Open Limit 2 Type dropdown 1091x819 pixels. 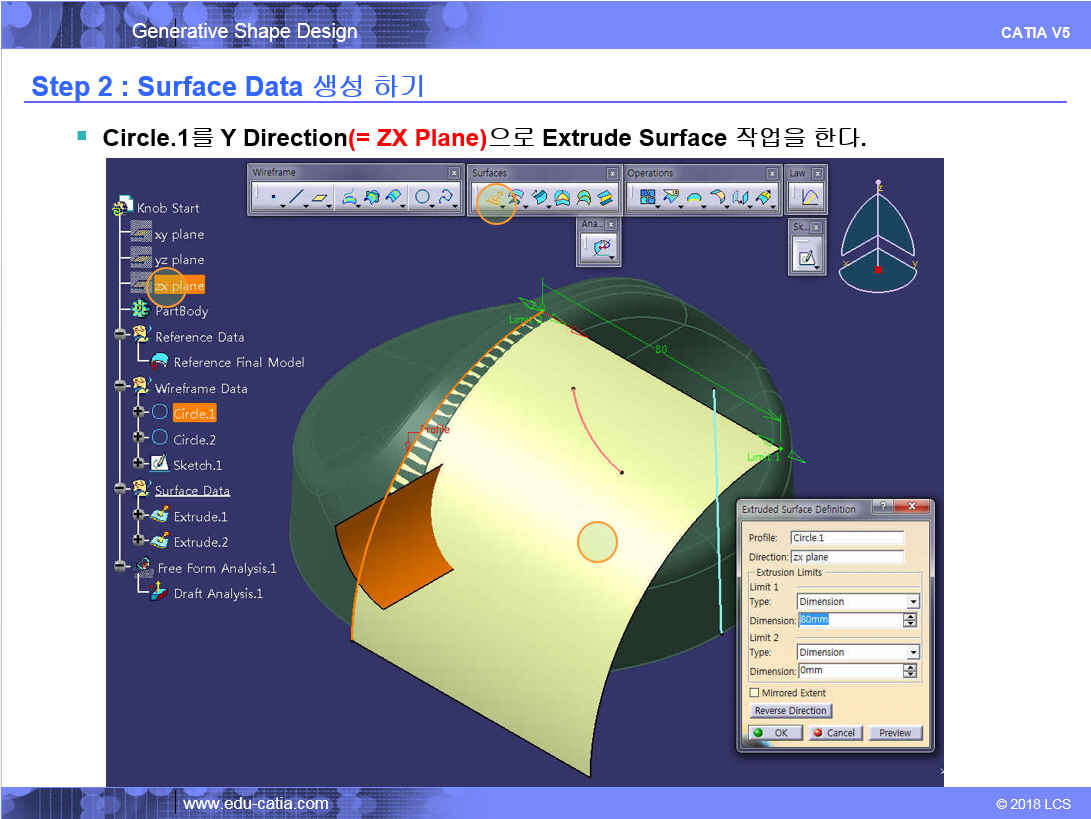912,652
